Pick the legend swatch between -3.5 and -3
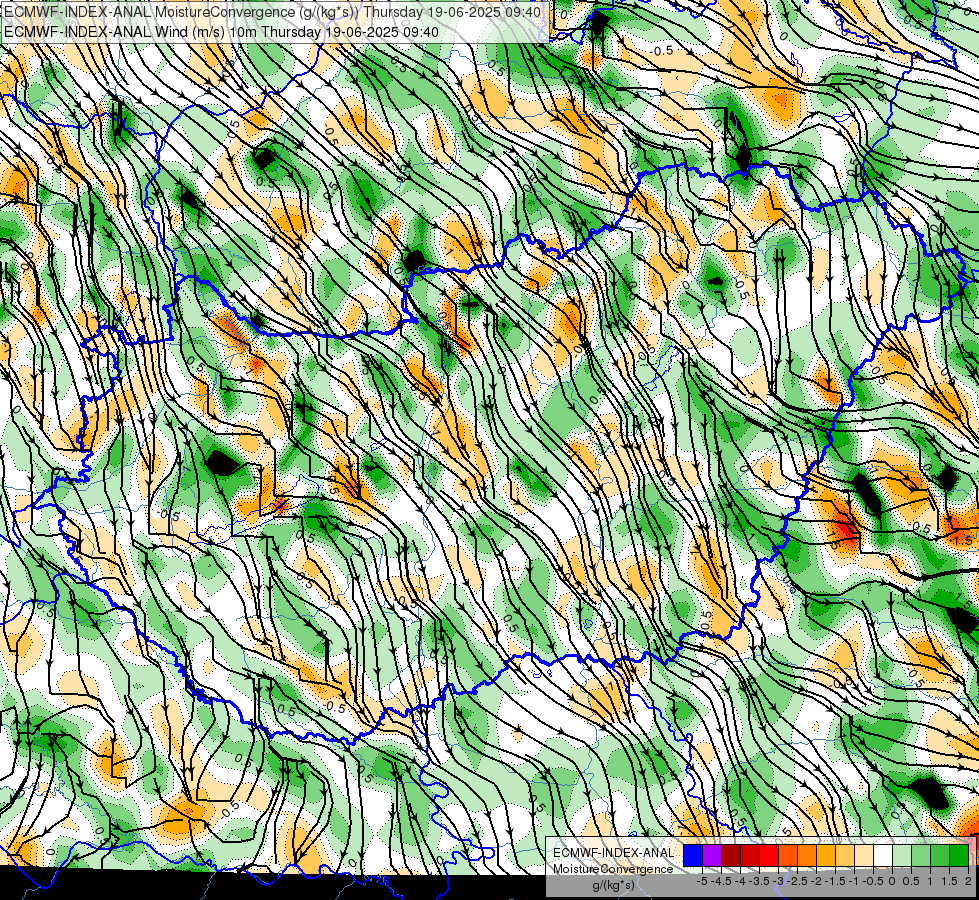979x900 pixels. [769, 855]
